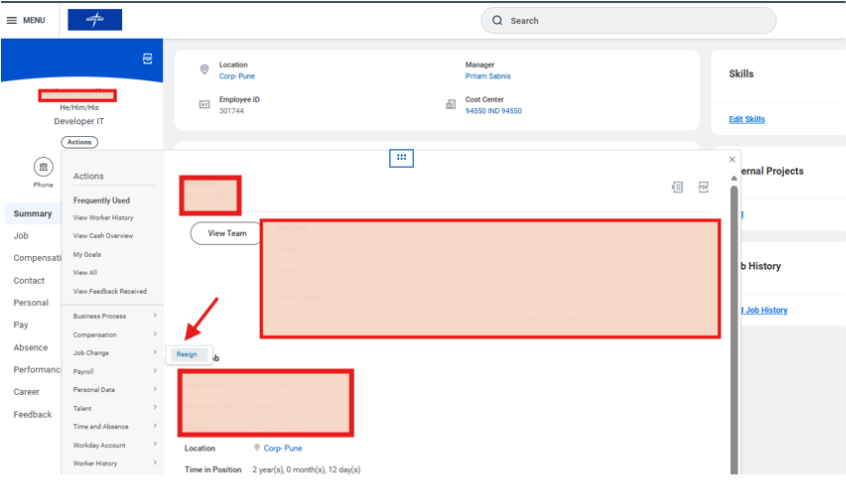This screenshot has height=501, width=846.
Task: Click in the Search field
Action: click(630, 20)
